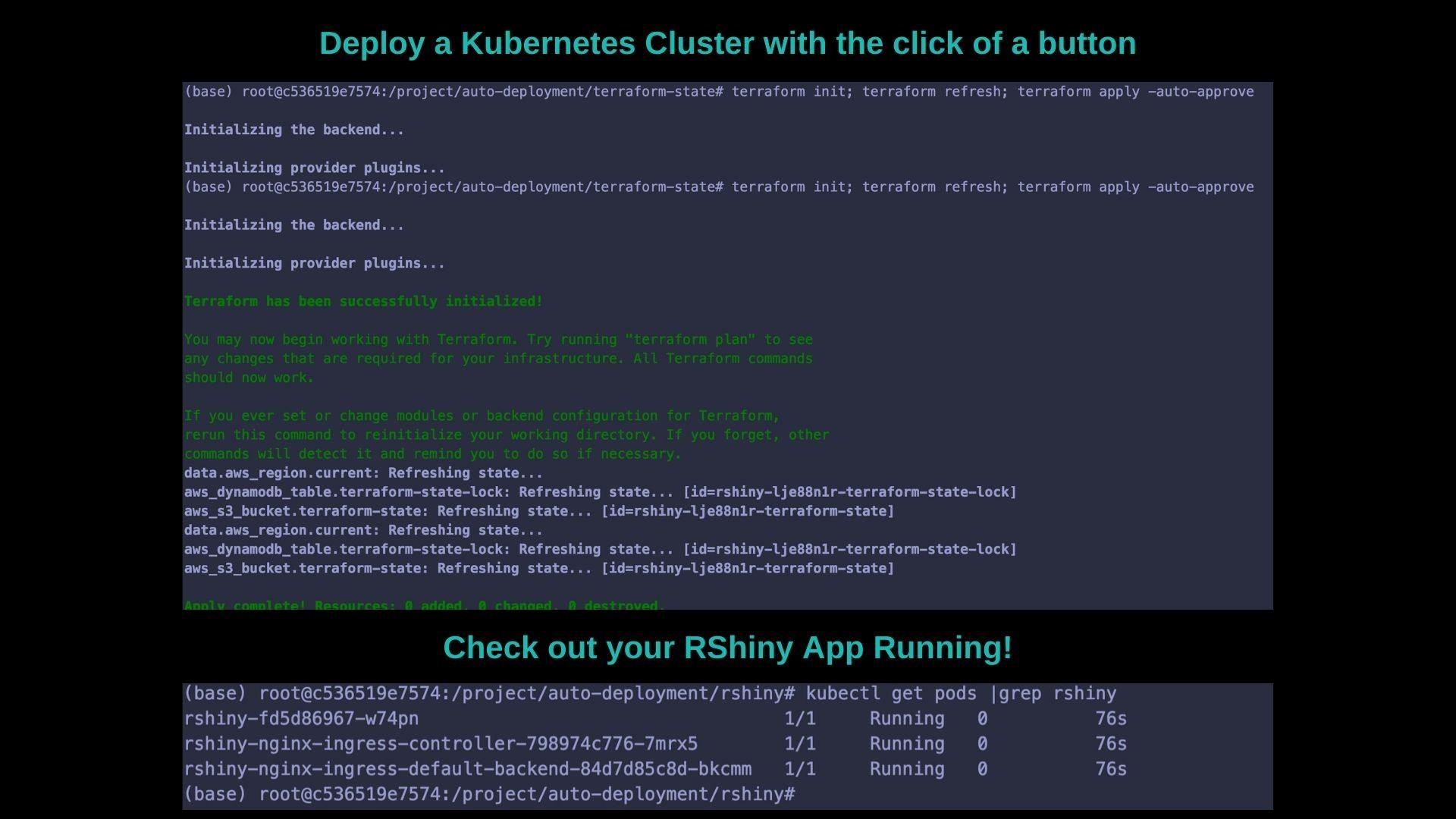Click the 'kubectl get pods |grep rshiny' command
Image resolution: width=1456 pixels, height=819 pixels.
[x=961, y=694]
